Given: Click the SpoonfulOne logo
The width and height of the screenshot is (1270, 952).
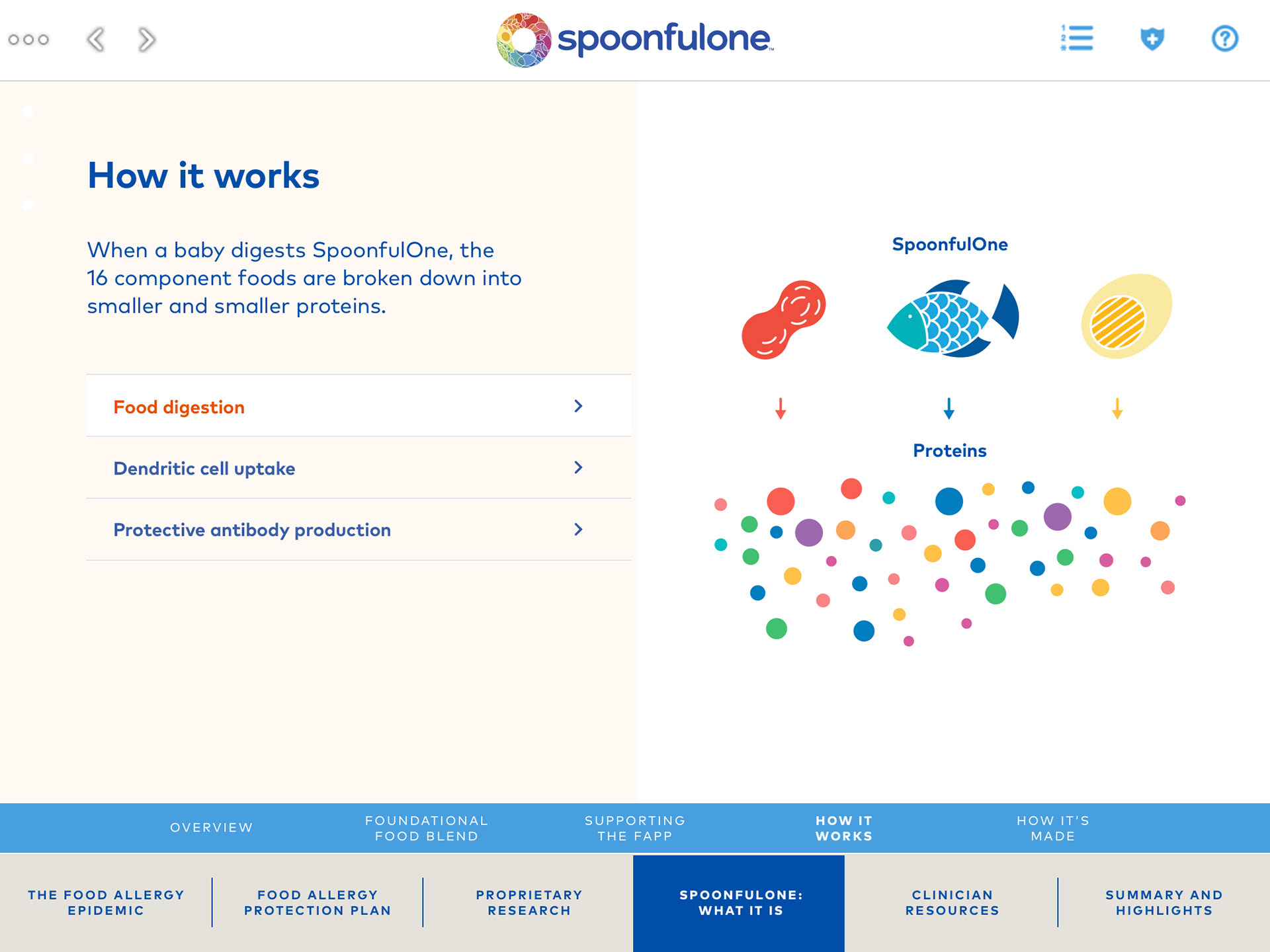Looking at the screenshot, I should coord(635,40).
